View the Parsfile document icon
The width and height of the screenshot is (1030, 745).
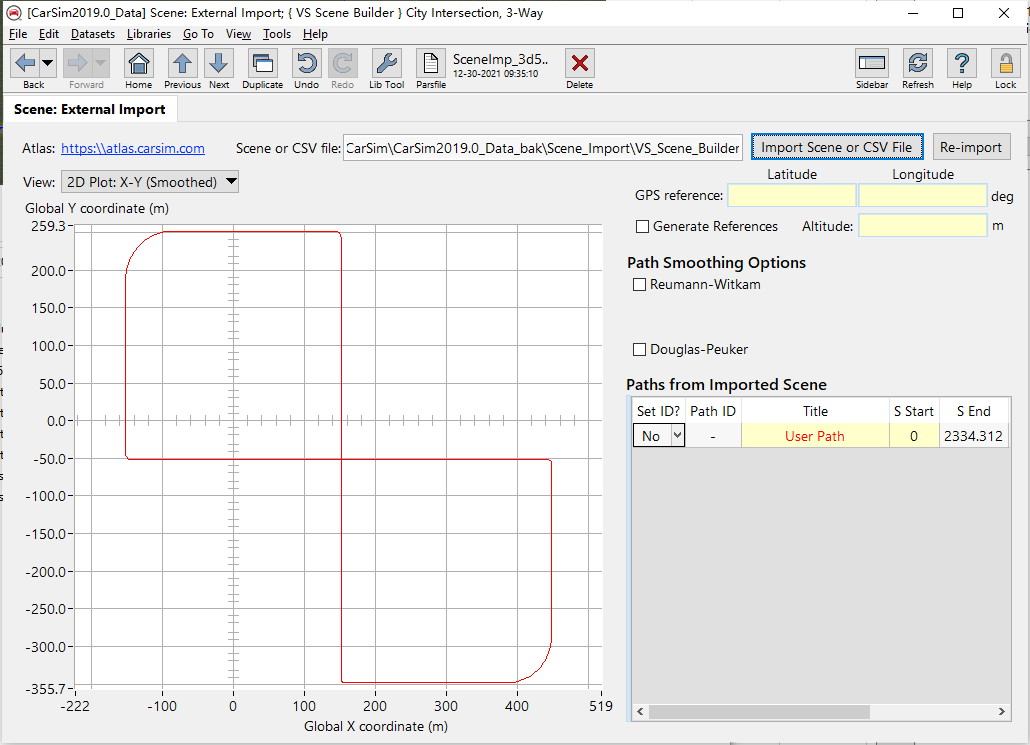click(431, 64)
